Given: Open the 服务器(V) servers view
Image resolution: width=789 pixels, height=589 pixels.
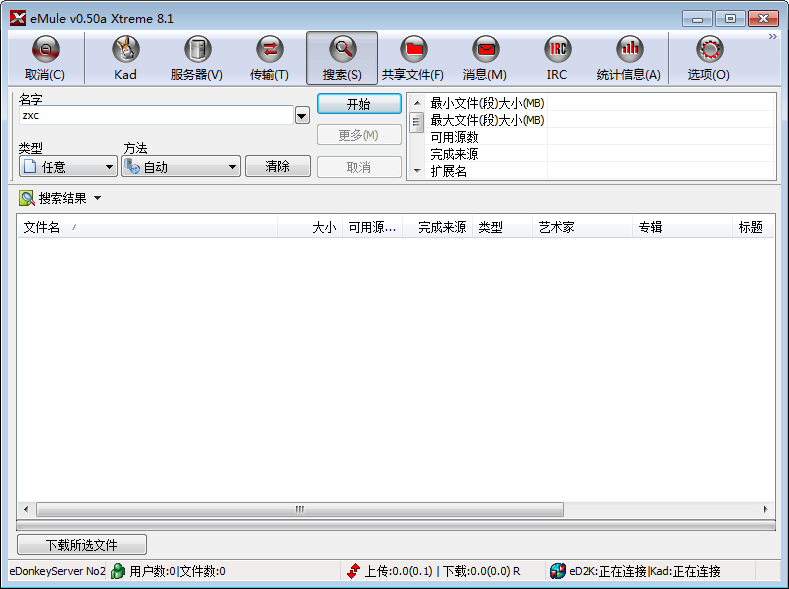Looking at the screenshot, I should [x=197, y=58].
